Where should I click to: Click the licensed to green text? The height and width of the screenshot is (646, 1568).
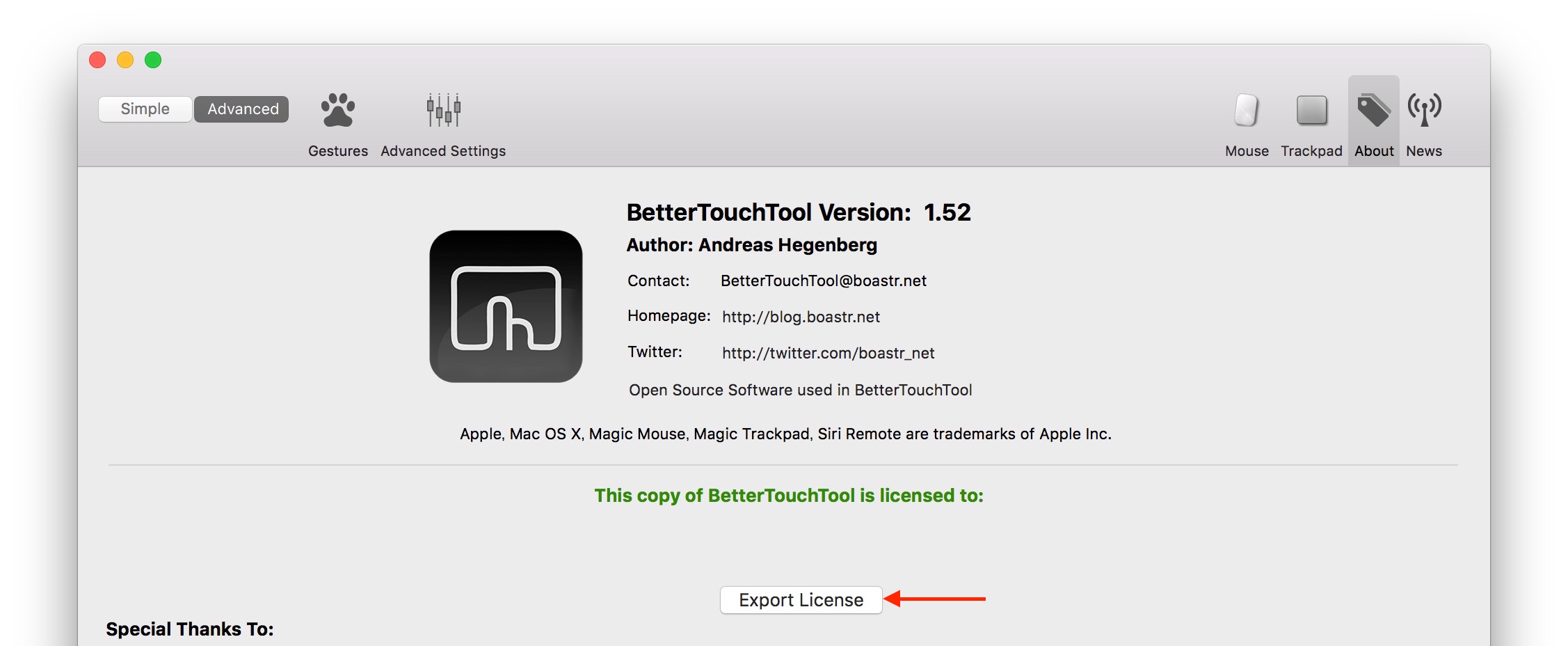tap(789, 496)
